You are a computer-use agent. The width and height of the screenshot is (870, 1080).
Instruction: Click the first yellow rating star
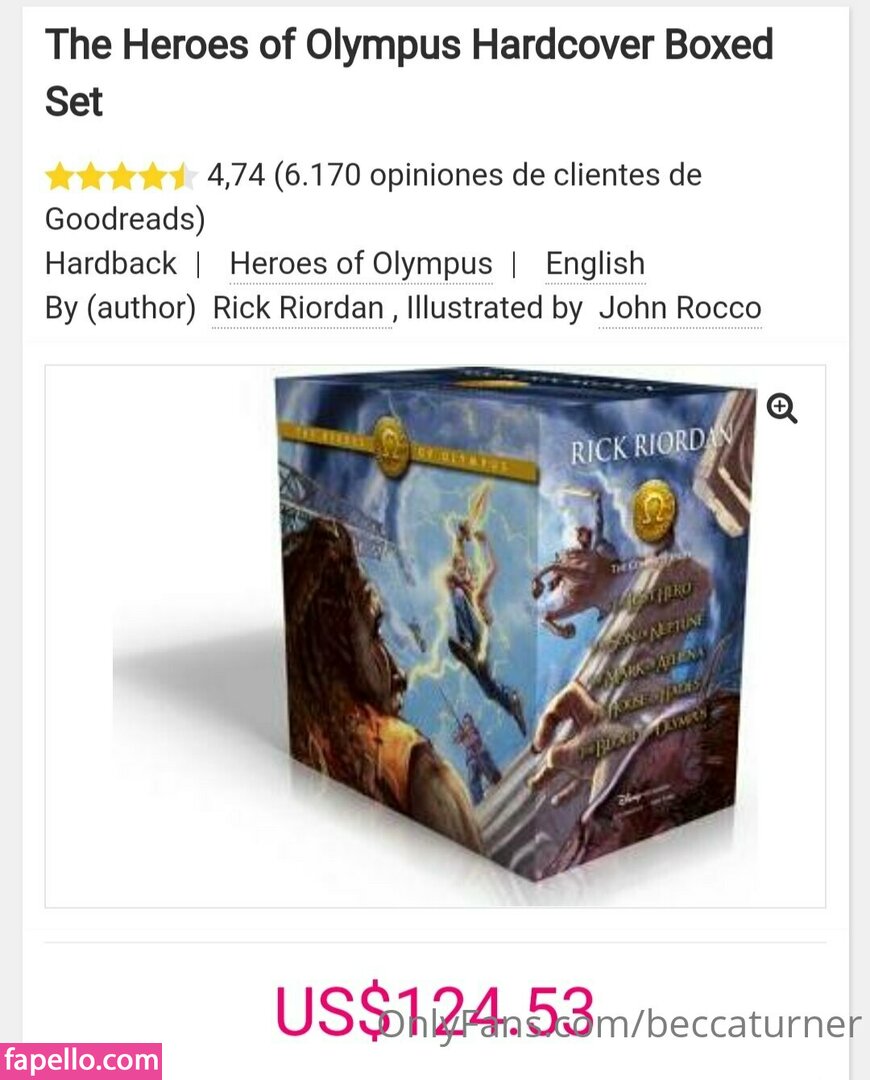point(60,176)
